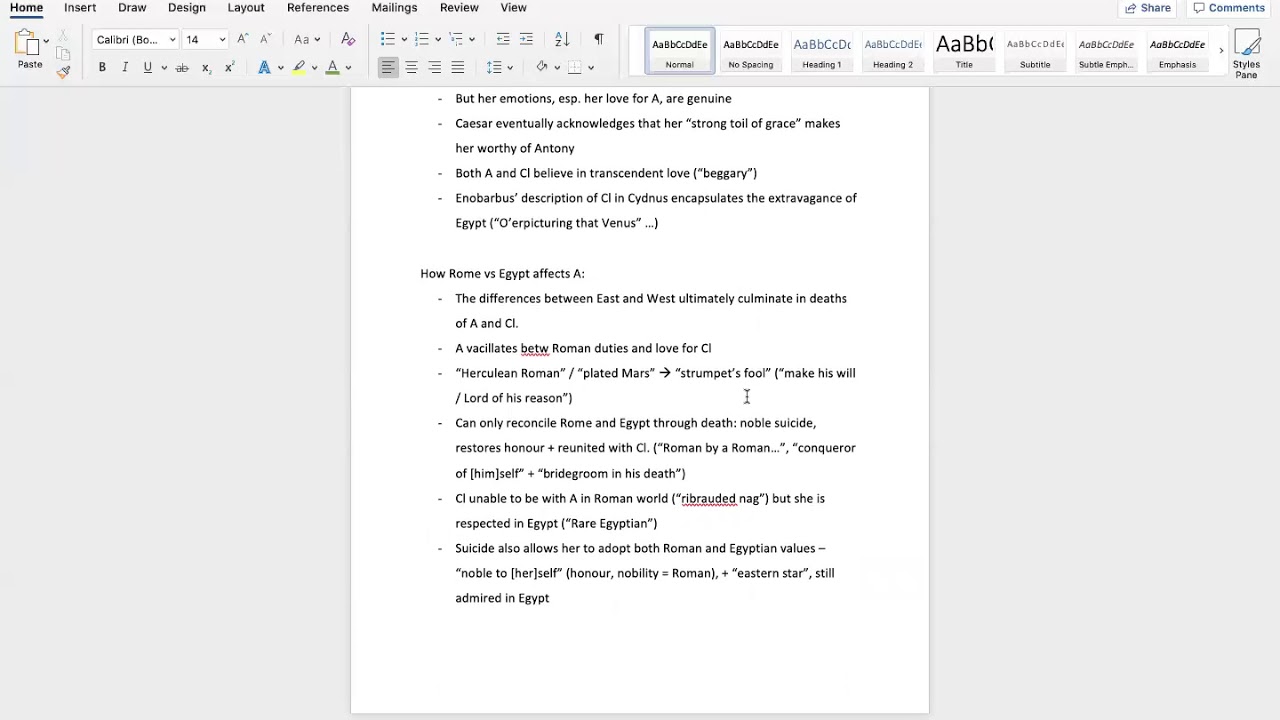Apply the No Spacing style
The width and height of the screenshot is (1280, 720).
point(751,52)
